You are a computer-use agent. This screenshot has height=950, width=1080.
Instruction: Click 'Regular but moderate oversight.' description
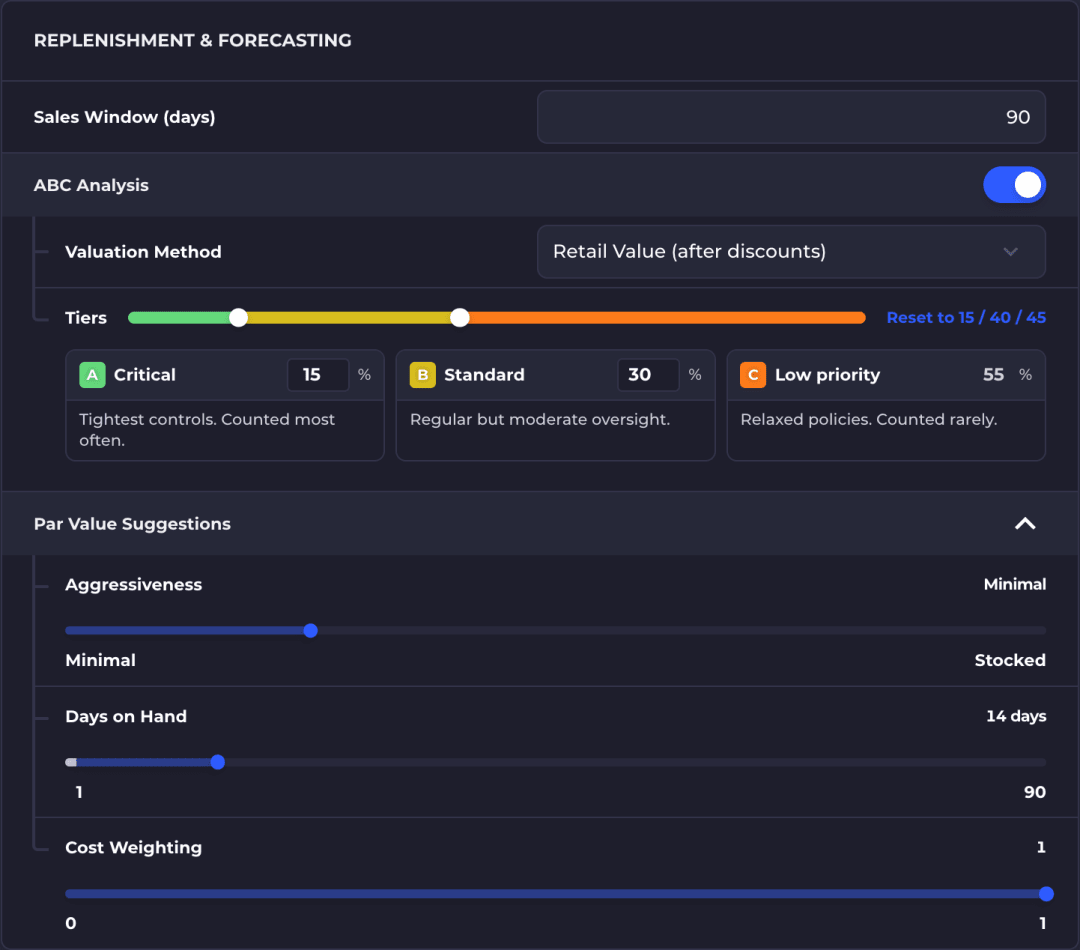540,420
